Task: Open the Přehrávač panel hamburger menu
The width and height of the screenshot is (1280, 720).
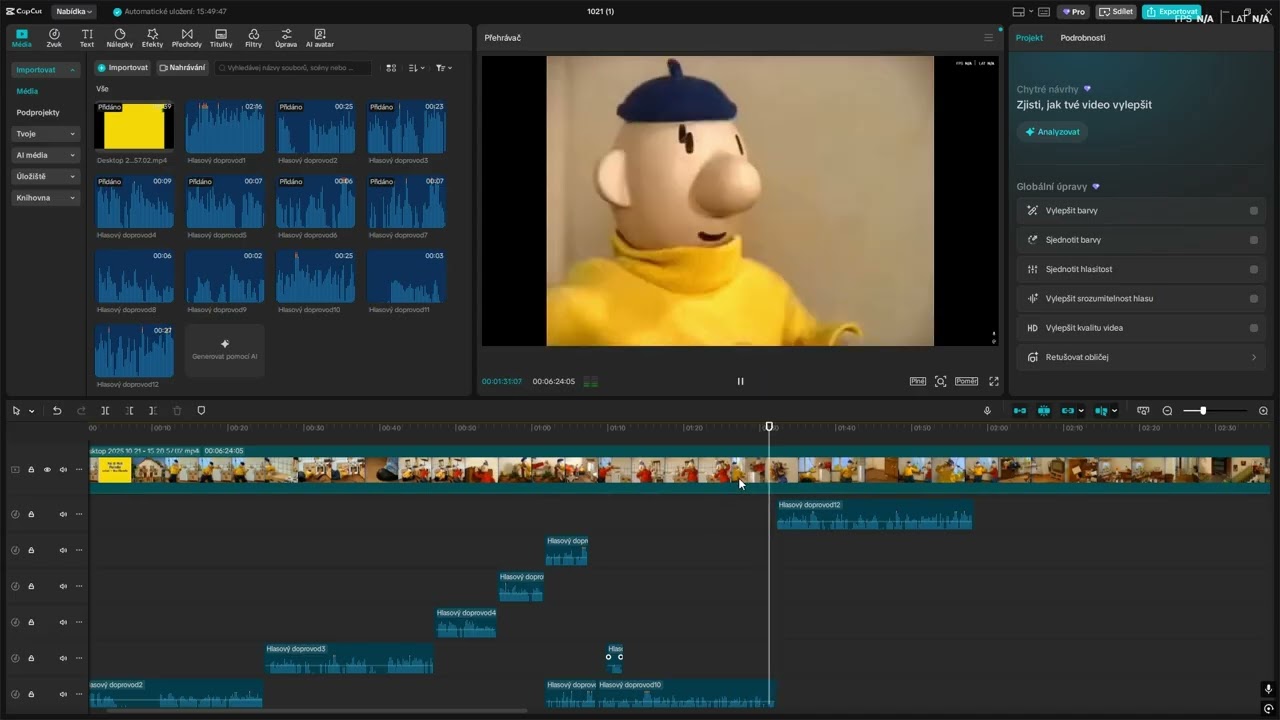Action: pyautogui.click(x=989, y=38)
